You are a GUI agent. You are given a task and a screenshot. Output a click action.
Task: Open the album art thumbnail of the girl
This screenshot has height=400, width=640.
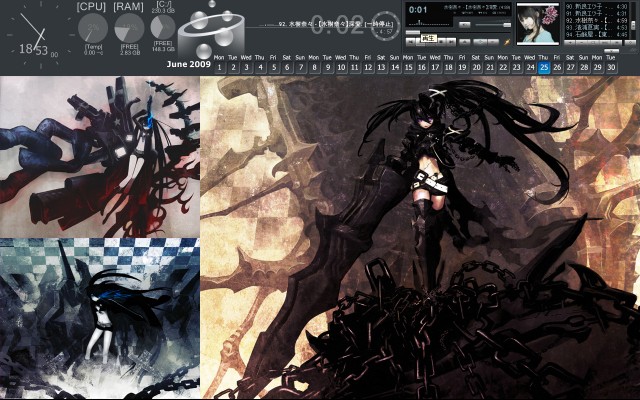coord(538,24)
